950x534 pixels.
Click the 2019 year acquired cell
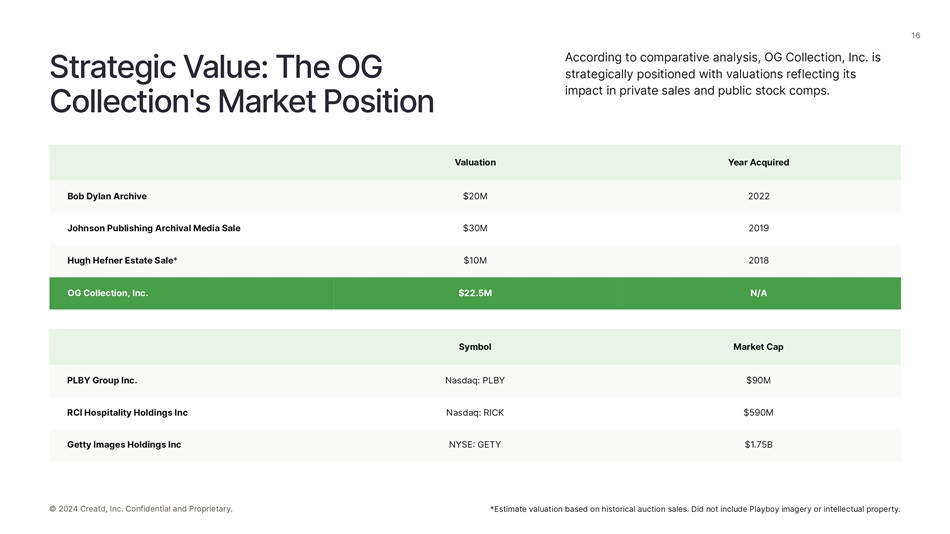pyautogui.click(x=758, y=228)
